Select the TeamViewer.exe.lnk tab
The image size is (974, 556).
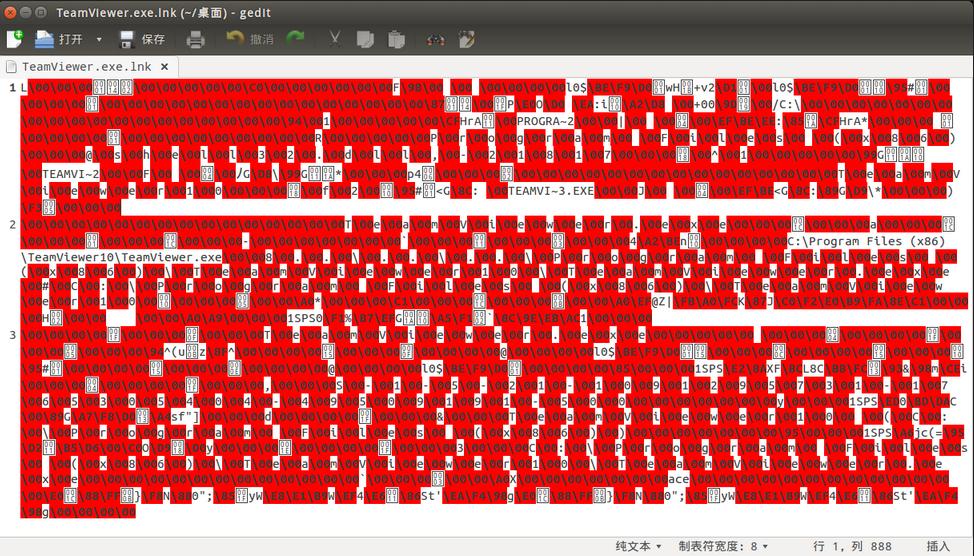click(86, 66)
